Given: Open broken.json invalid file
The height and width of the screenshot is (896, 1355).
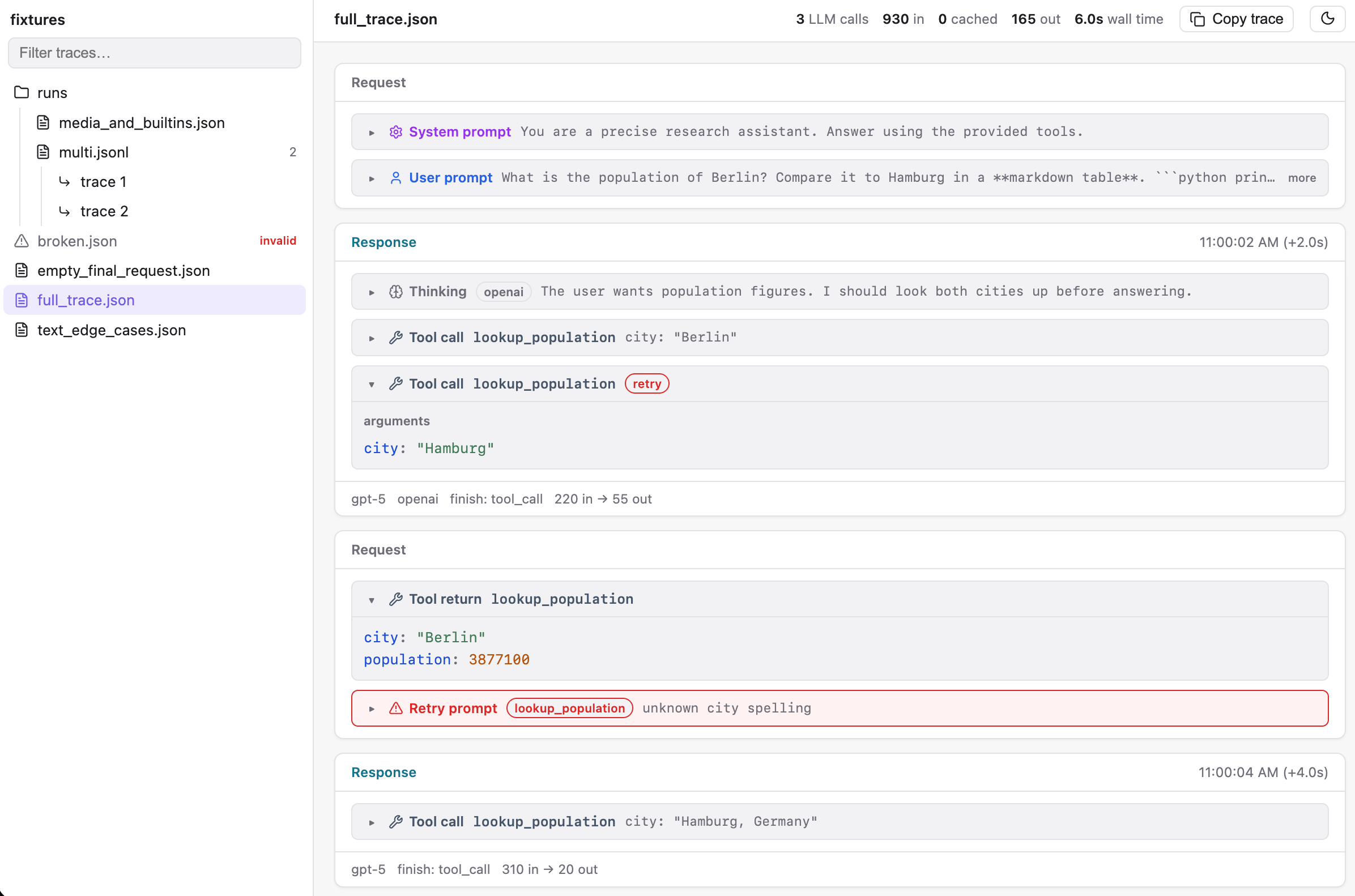Looking at the screenshot, I should click(154, 241).
